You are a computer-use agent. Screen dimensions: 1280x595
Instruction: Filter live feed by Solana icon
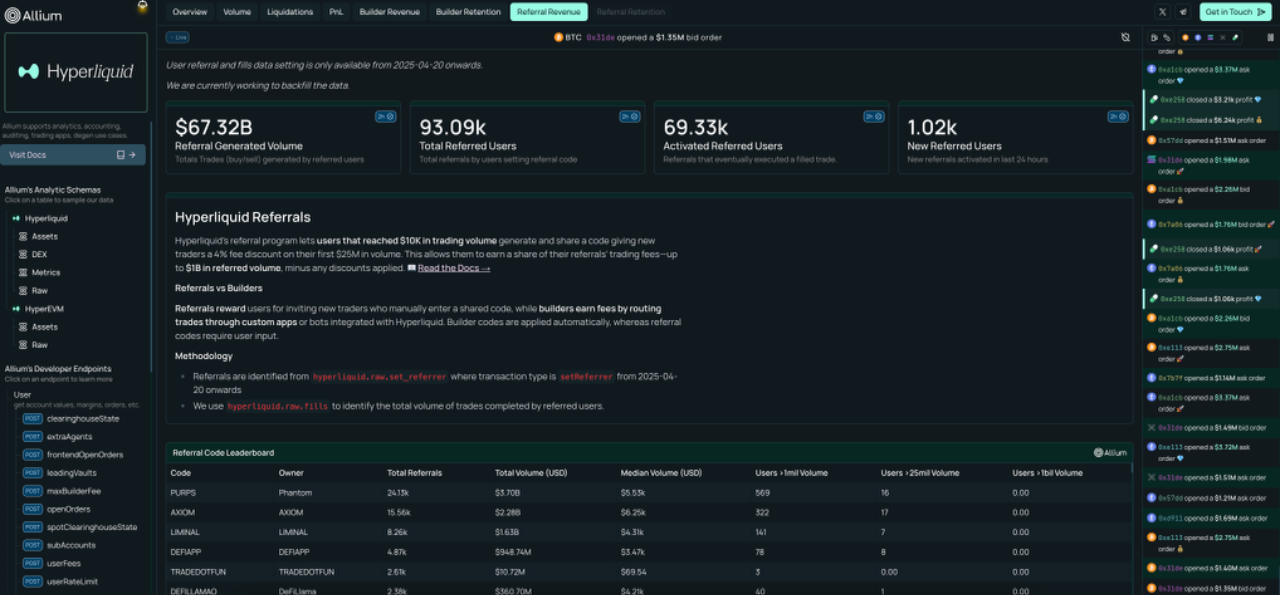click(x=1210, y=37)
